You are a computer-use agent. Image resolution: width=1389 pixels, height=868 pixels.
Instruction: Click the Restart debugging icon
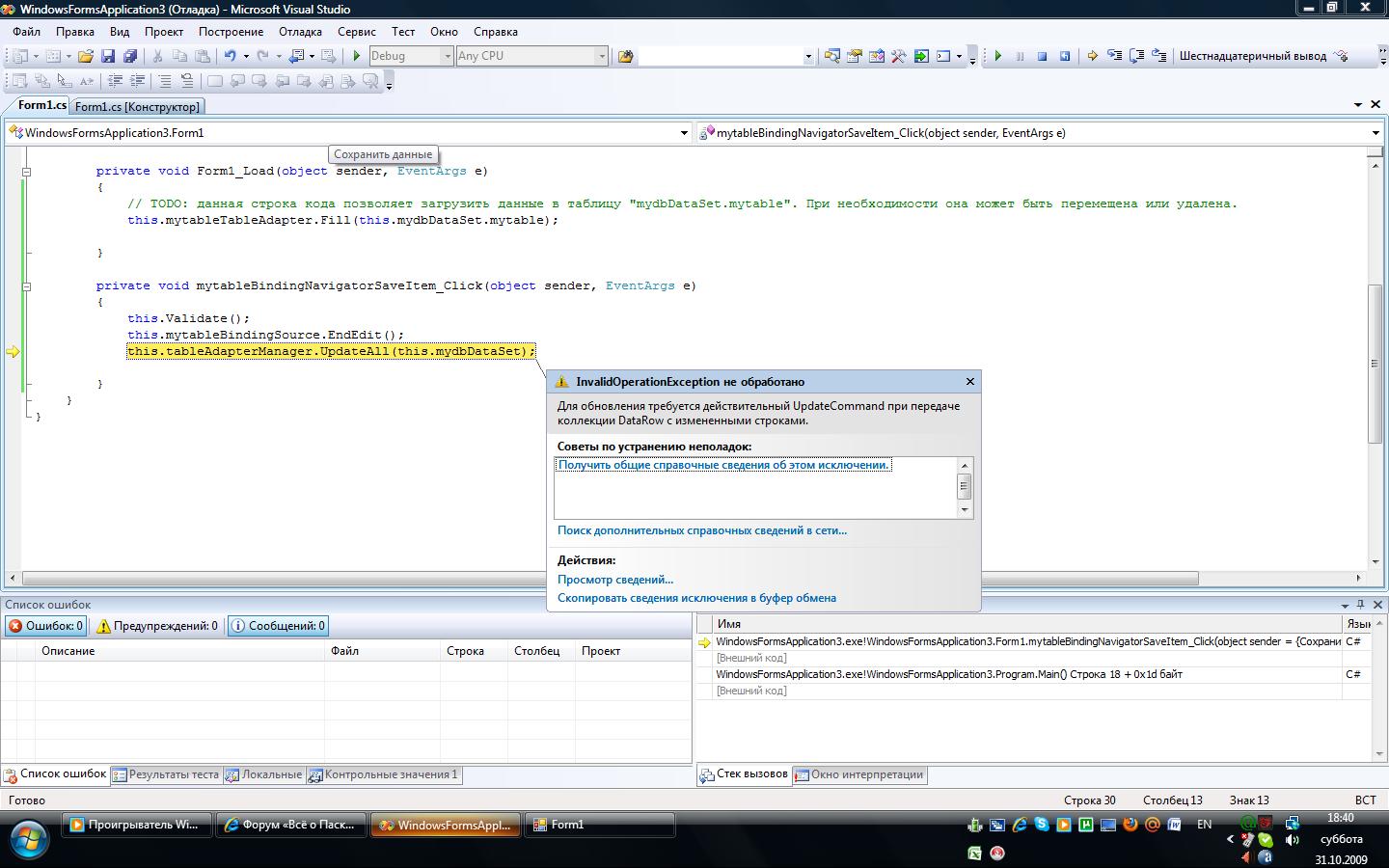click(x=1065, y=56)
